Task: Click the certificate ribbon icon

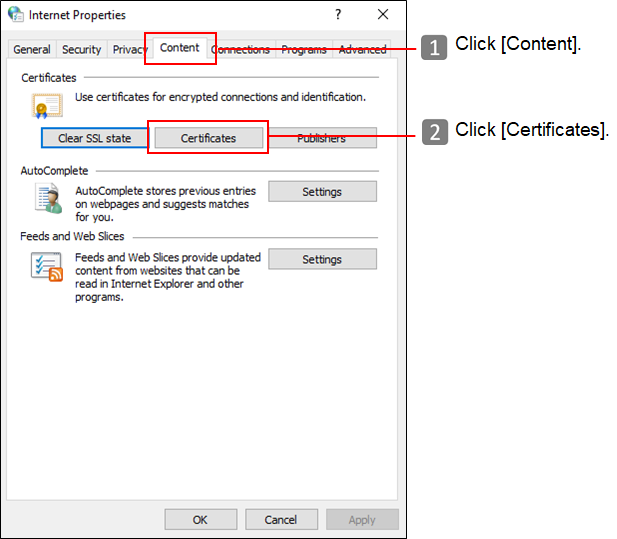Action: [47, 106]
